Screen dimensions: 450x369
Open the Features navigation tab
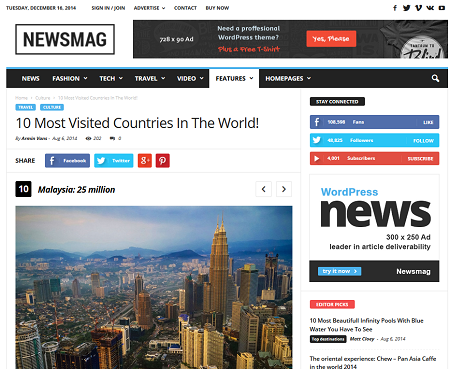234,78
